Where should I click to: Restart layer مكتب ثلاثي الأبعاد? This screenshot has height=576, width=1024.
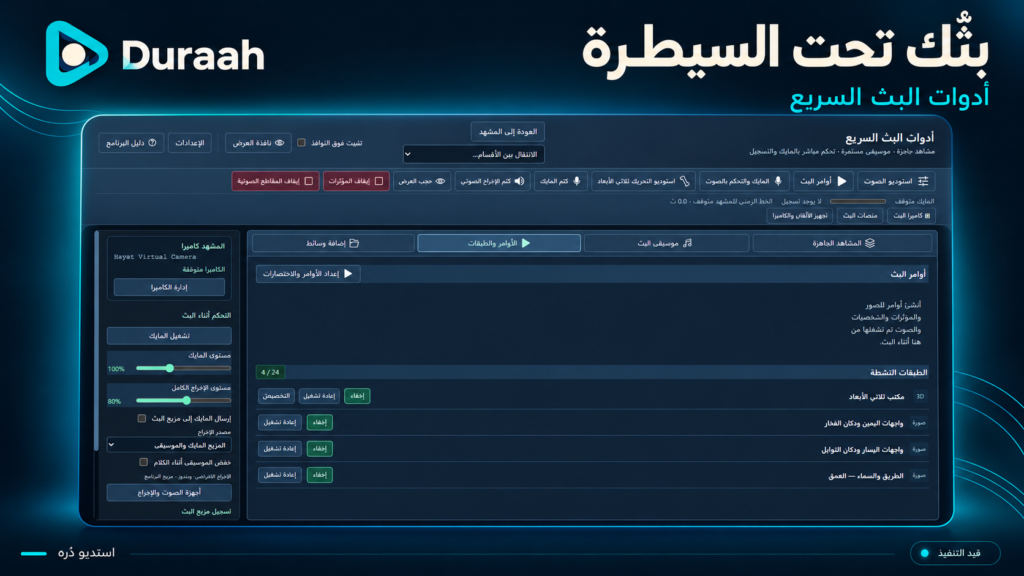coord(319,396)
